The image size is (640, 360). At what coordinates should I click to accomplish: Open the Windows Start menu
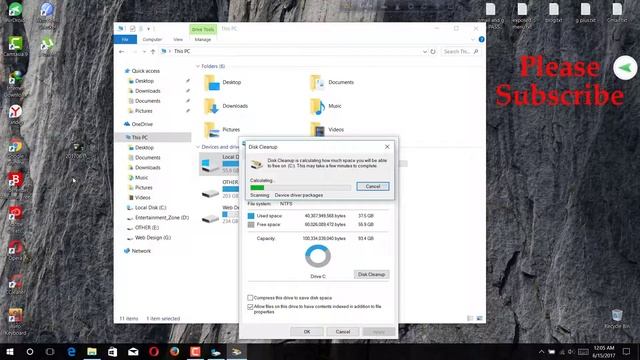tap(10, 351)
